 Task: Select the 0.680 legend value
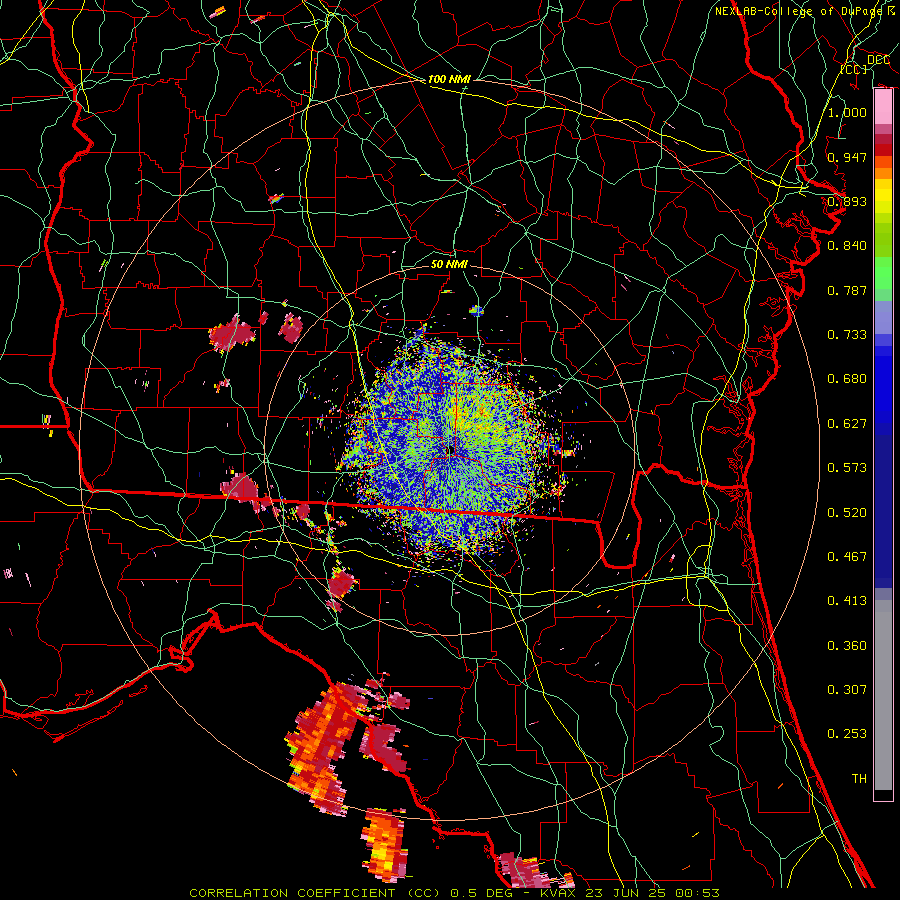(847, 379)
